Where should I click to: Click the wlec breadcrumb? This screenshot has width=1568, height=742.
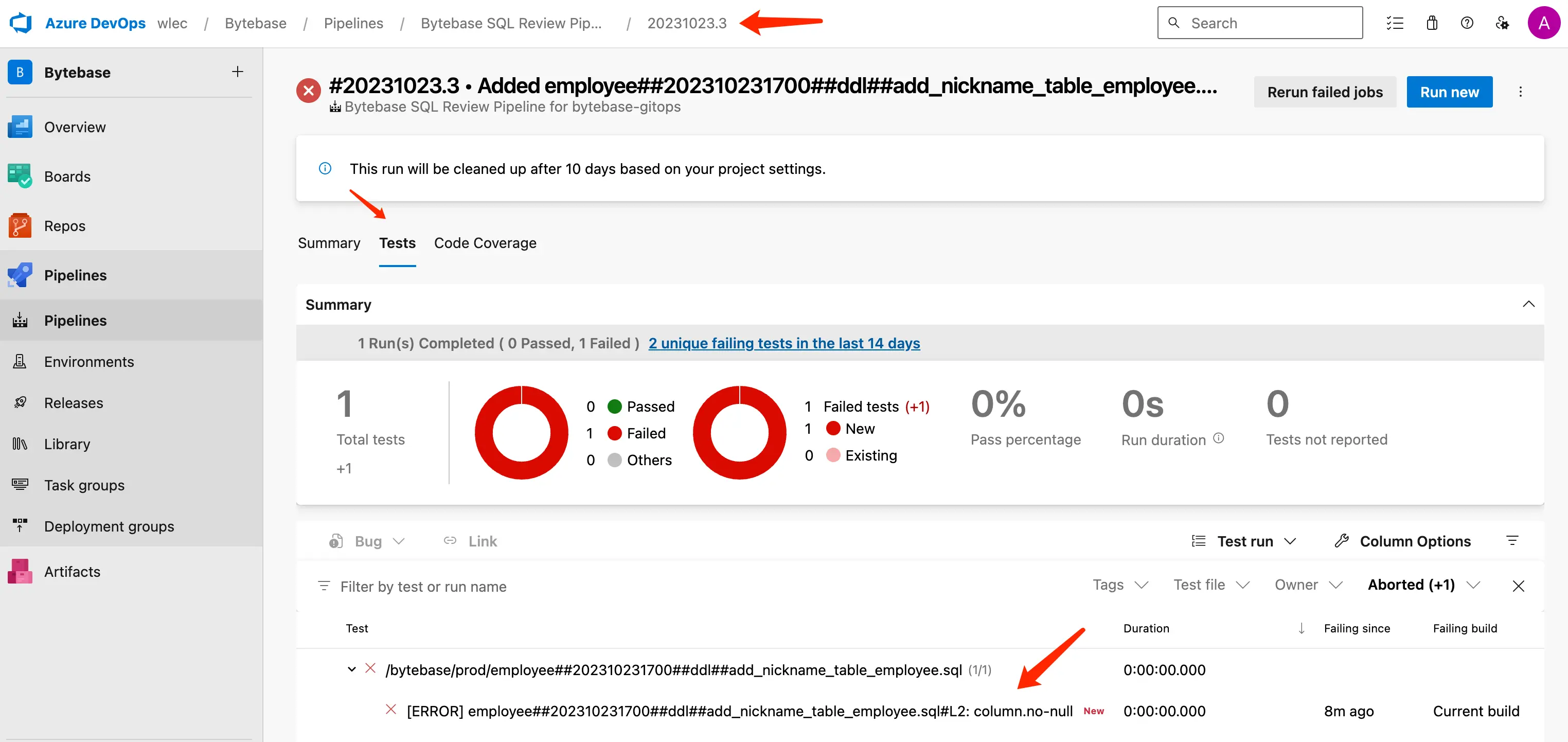click(172, 23)
